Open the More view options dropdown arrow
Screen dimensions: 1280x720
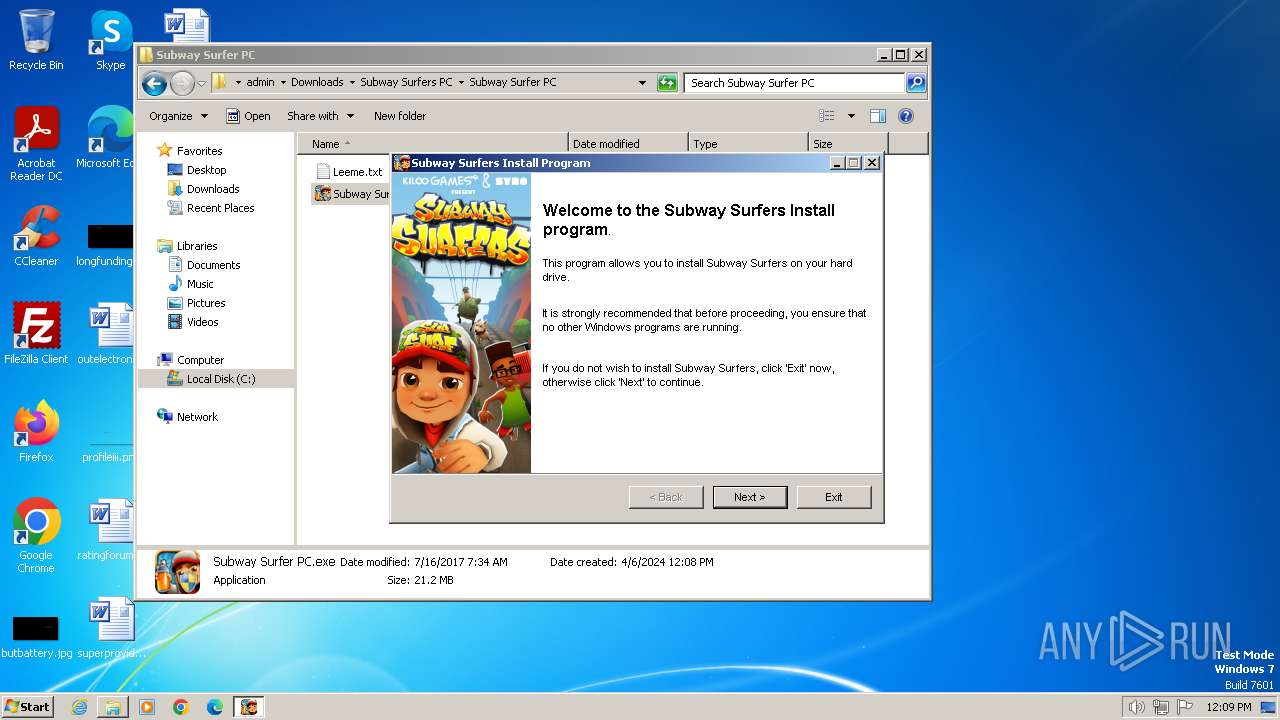click(851, 116)
